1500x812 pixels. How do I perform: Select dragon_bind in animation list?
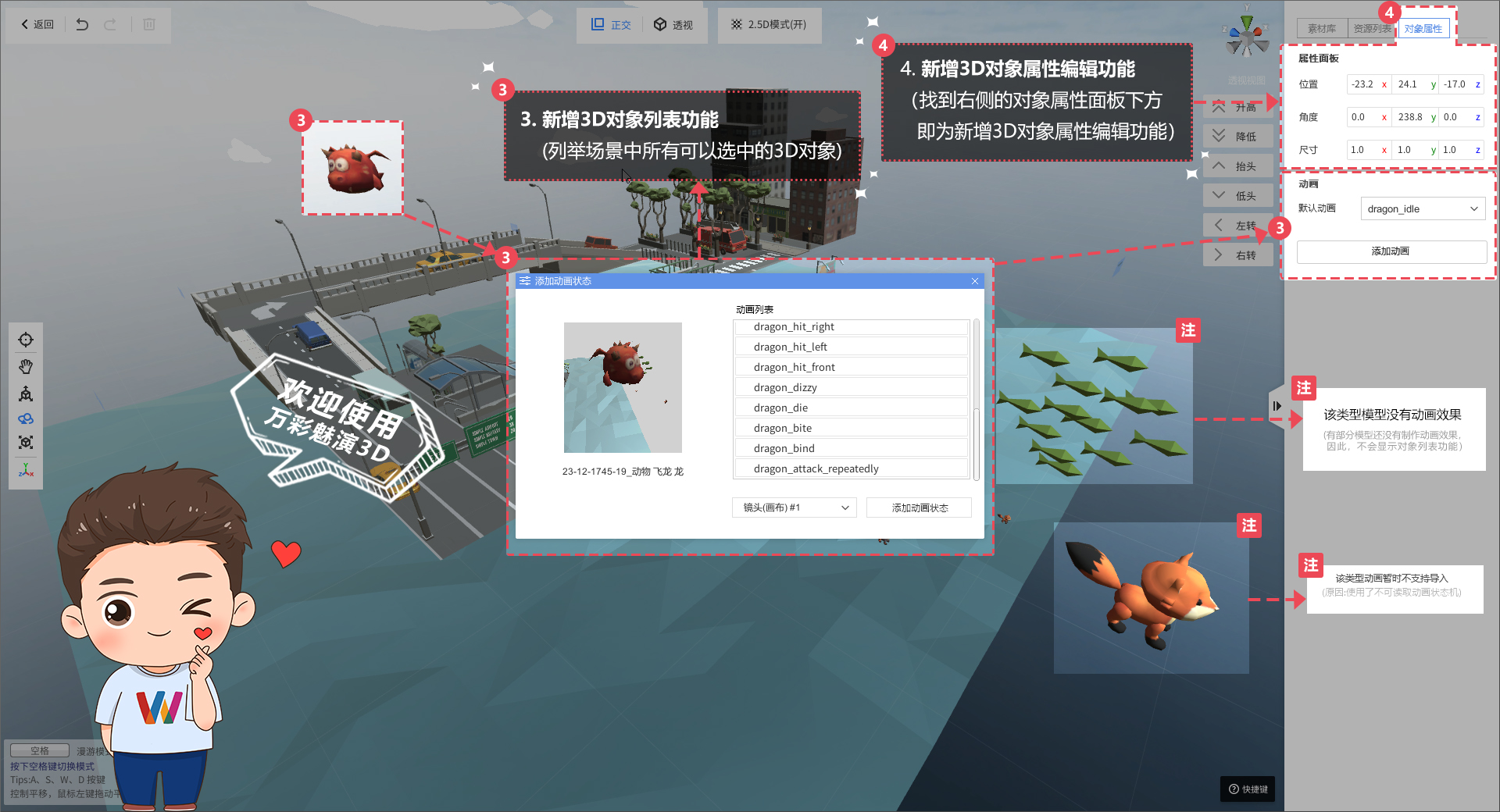851,449
